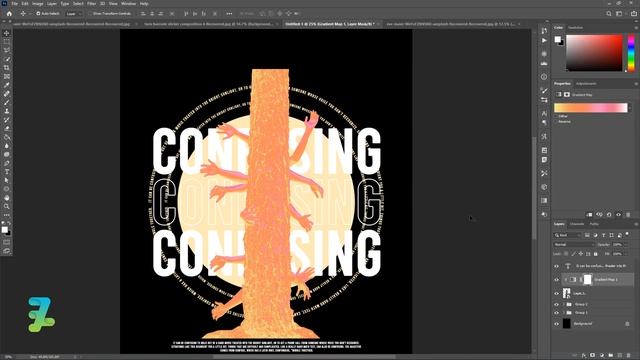The height and width of the screenshot is (360, 640).
Task: Select the Clone Stamp tool
Action: coord(7,111)
